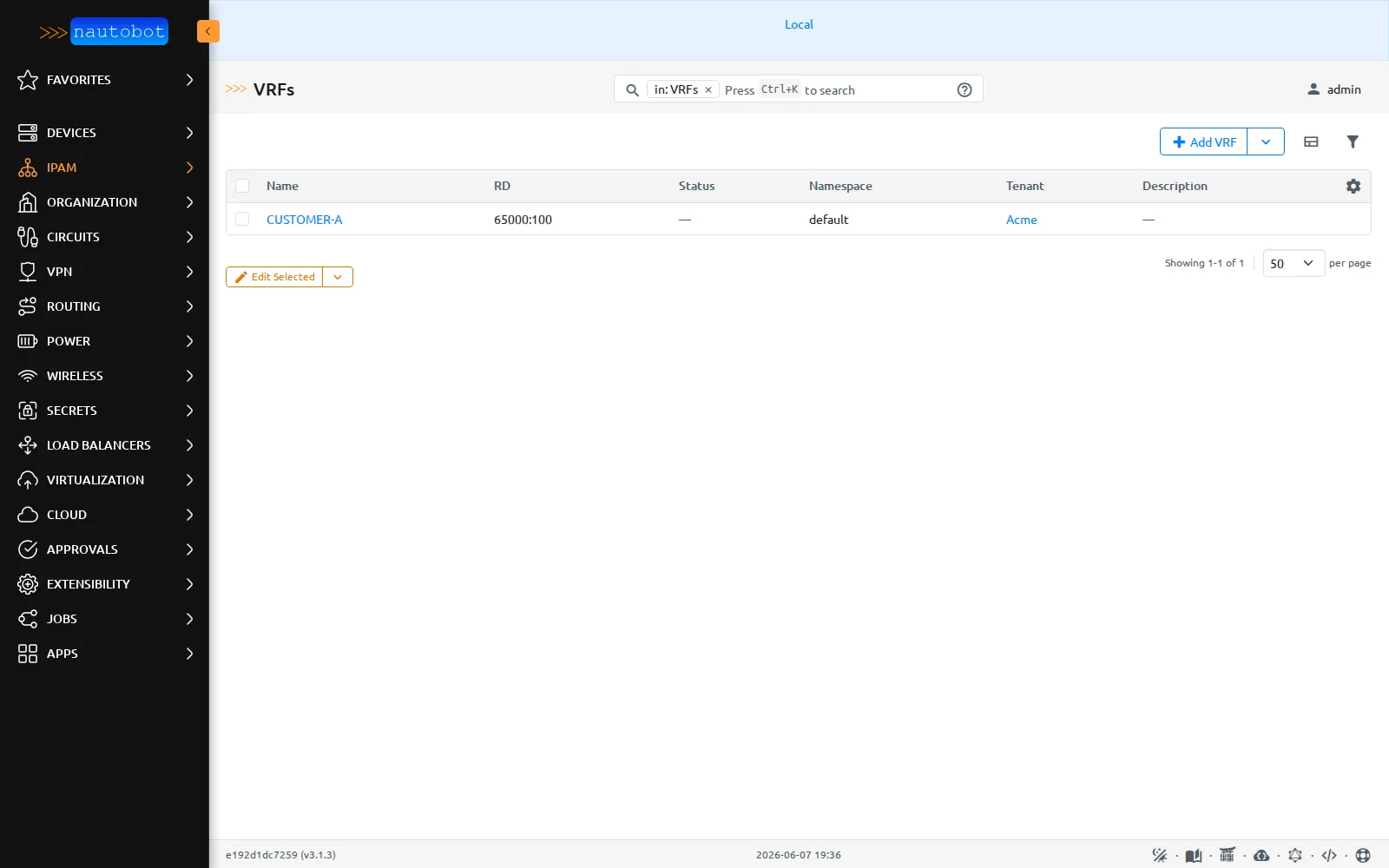Click the torii gate footer icon
This screenshot has width=1389, height=868.
[1227, 855]
